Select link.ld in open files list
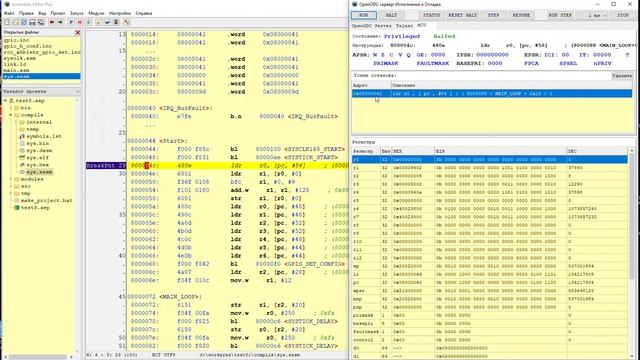The image size is (640, 360). click(x=15, y=64)
